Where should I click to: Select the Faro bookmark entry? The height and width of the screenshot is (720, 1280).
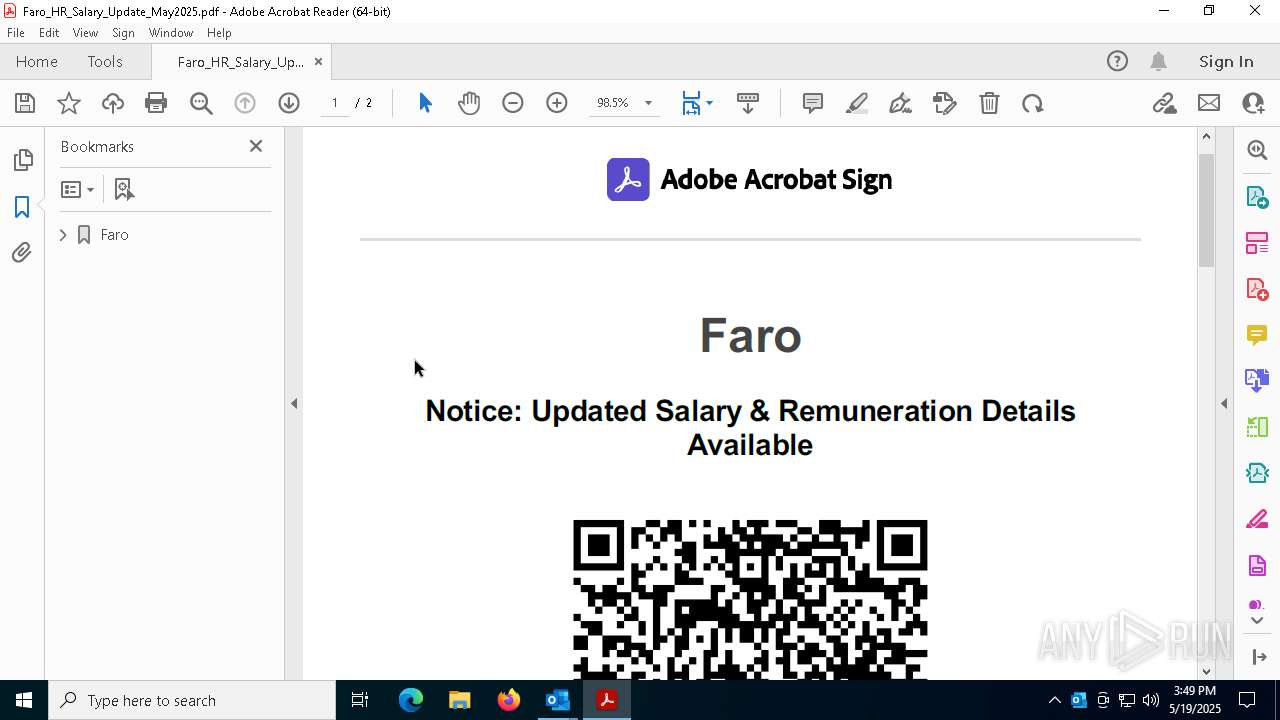(114, 235)
